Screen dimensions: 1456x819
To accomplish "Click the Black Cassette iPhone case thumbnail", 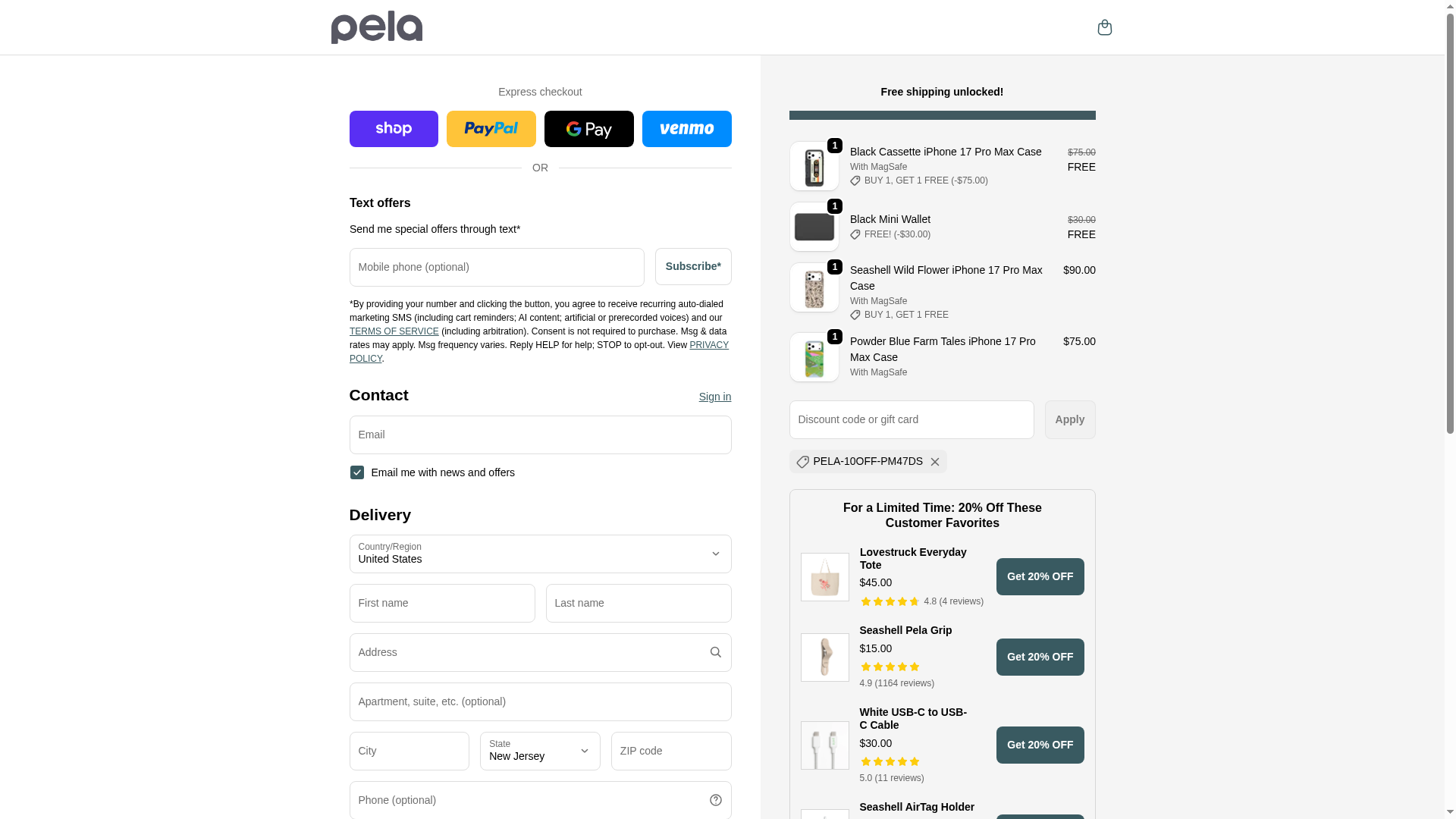I will click(814, 166).
